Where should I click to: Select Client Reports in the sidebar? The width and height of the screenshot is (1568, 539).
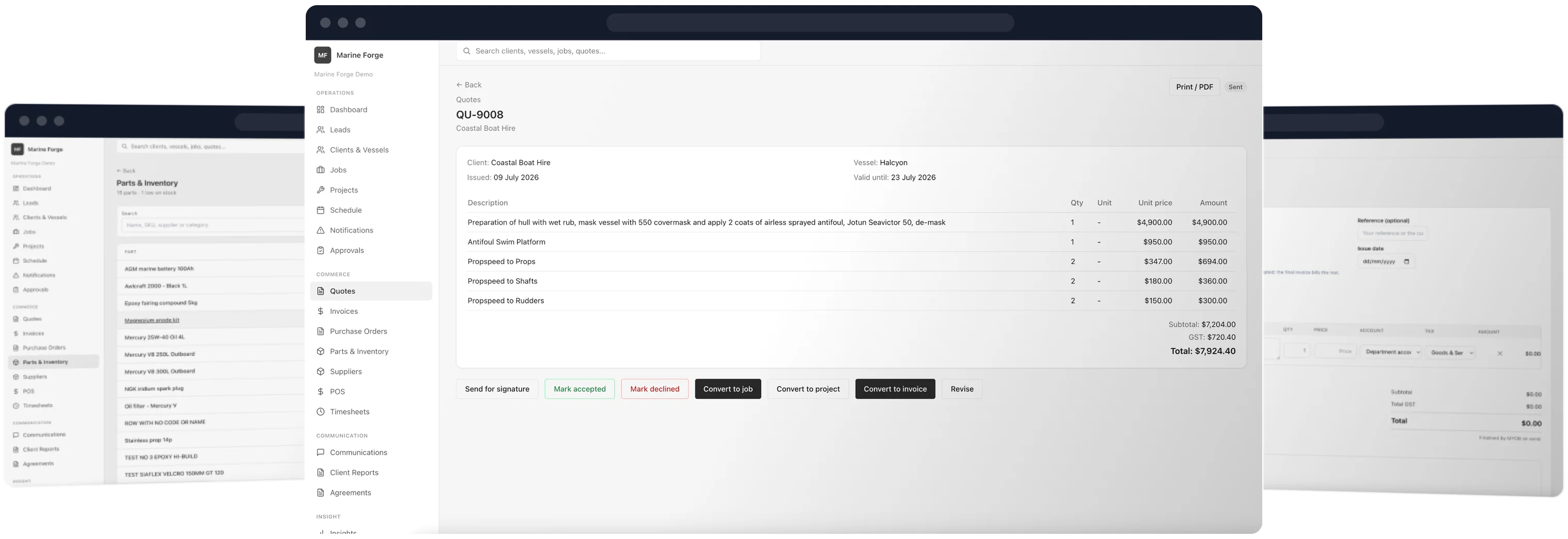(x=371, y=472)
